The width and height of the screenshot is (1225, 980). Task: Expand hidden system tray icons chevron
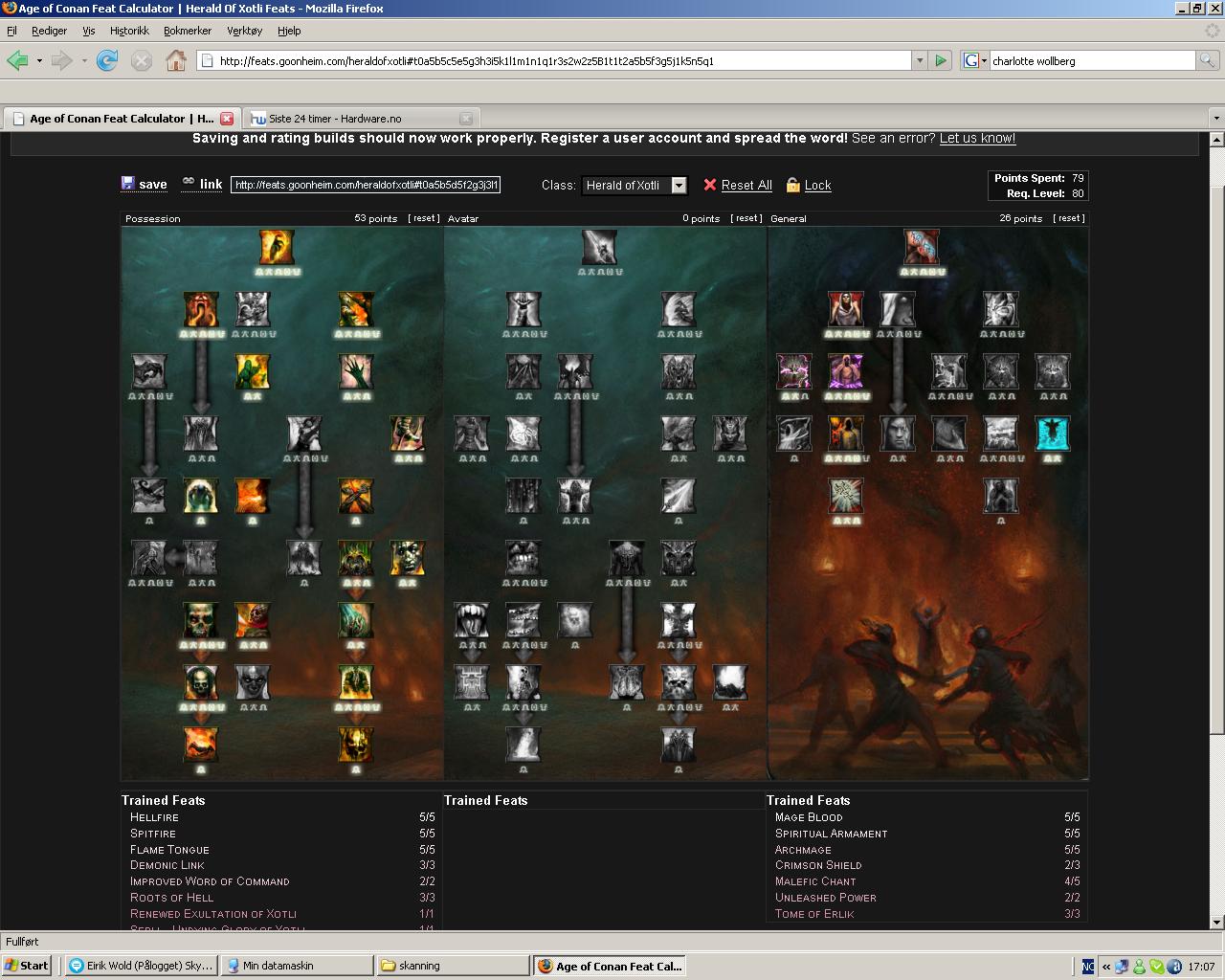pyautogui.click(x=1106, y=967)
